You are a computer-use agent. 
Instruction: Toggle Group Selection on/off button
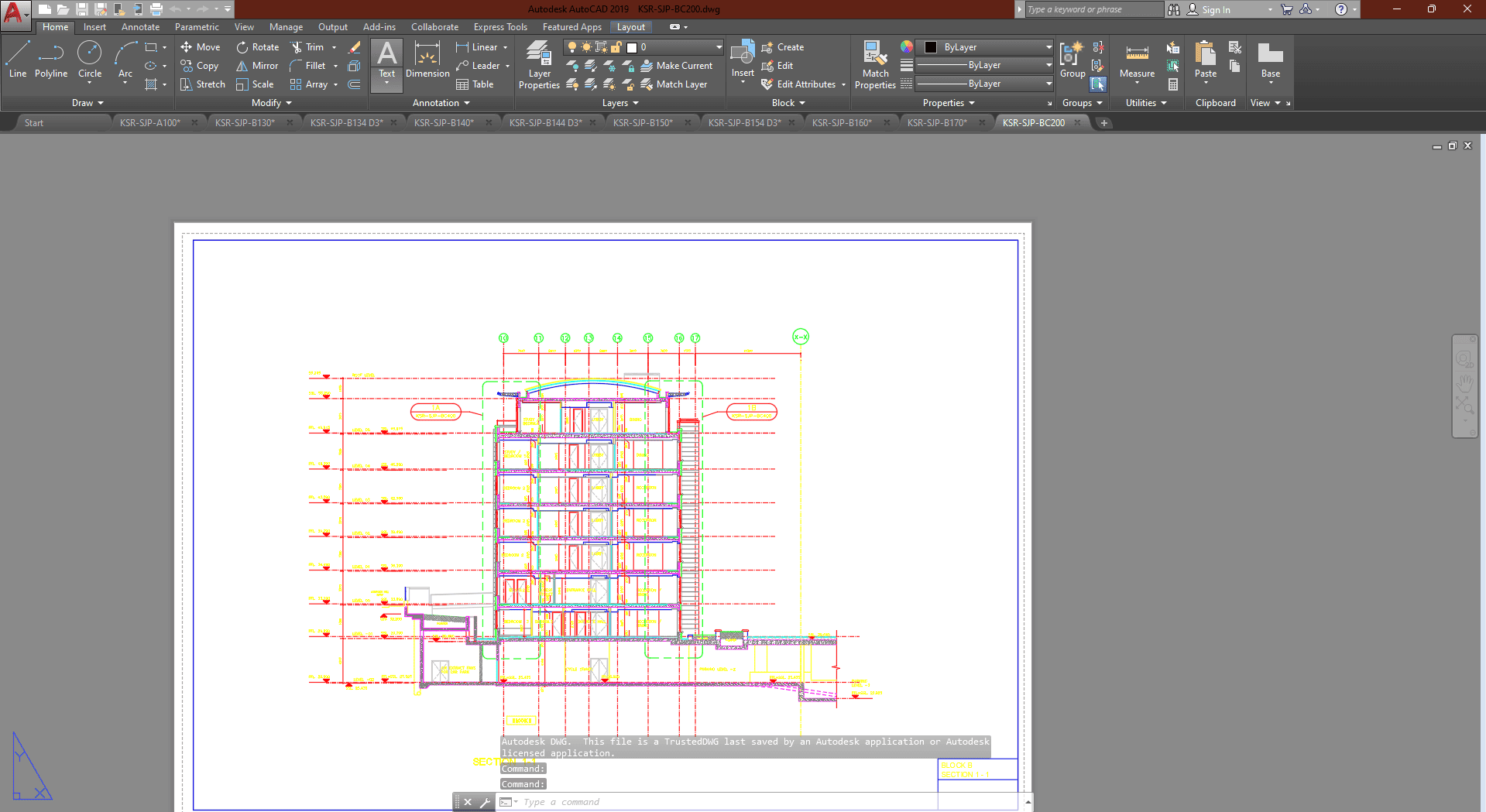(1098, 84)
